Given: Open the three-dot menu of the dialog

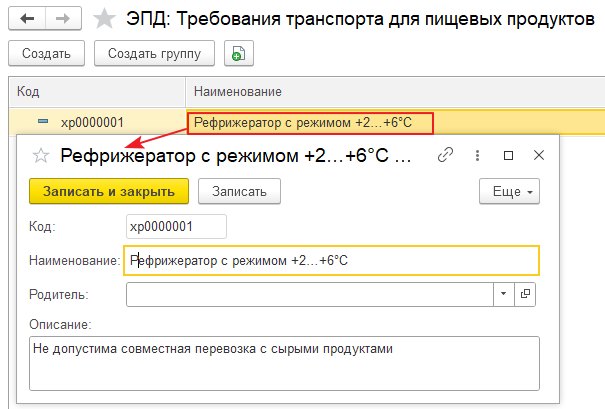Looking at the screenshot, I should [477, 155].
